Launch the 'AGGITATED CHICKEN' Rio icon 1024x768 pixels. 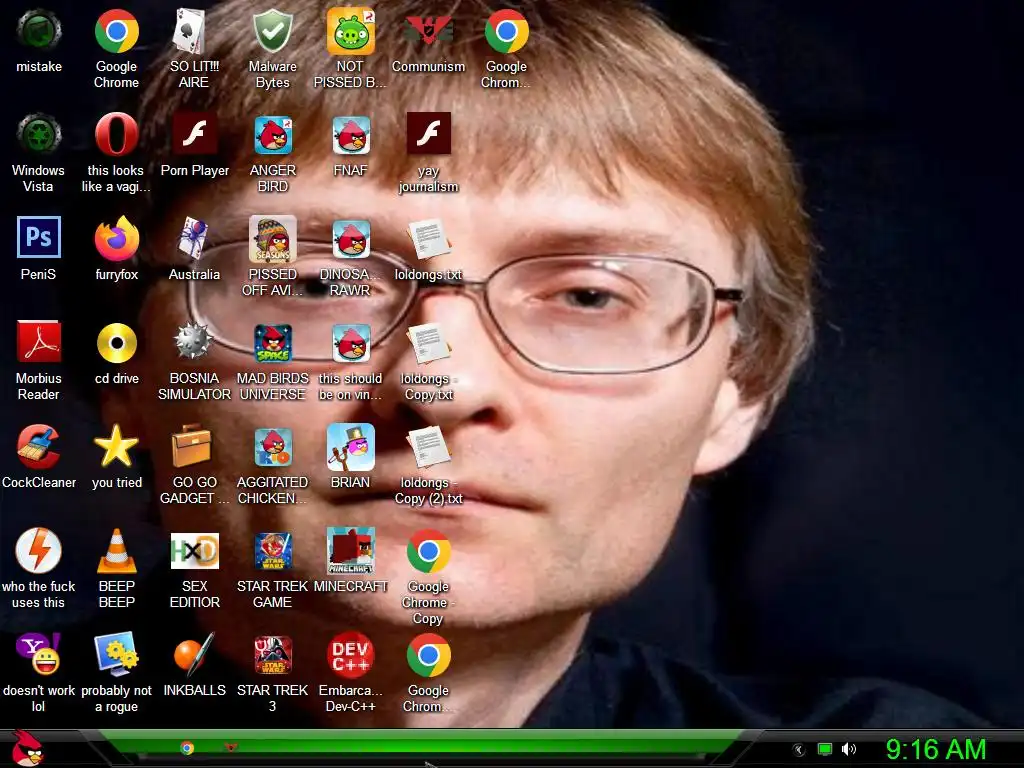coord(272,447)
